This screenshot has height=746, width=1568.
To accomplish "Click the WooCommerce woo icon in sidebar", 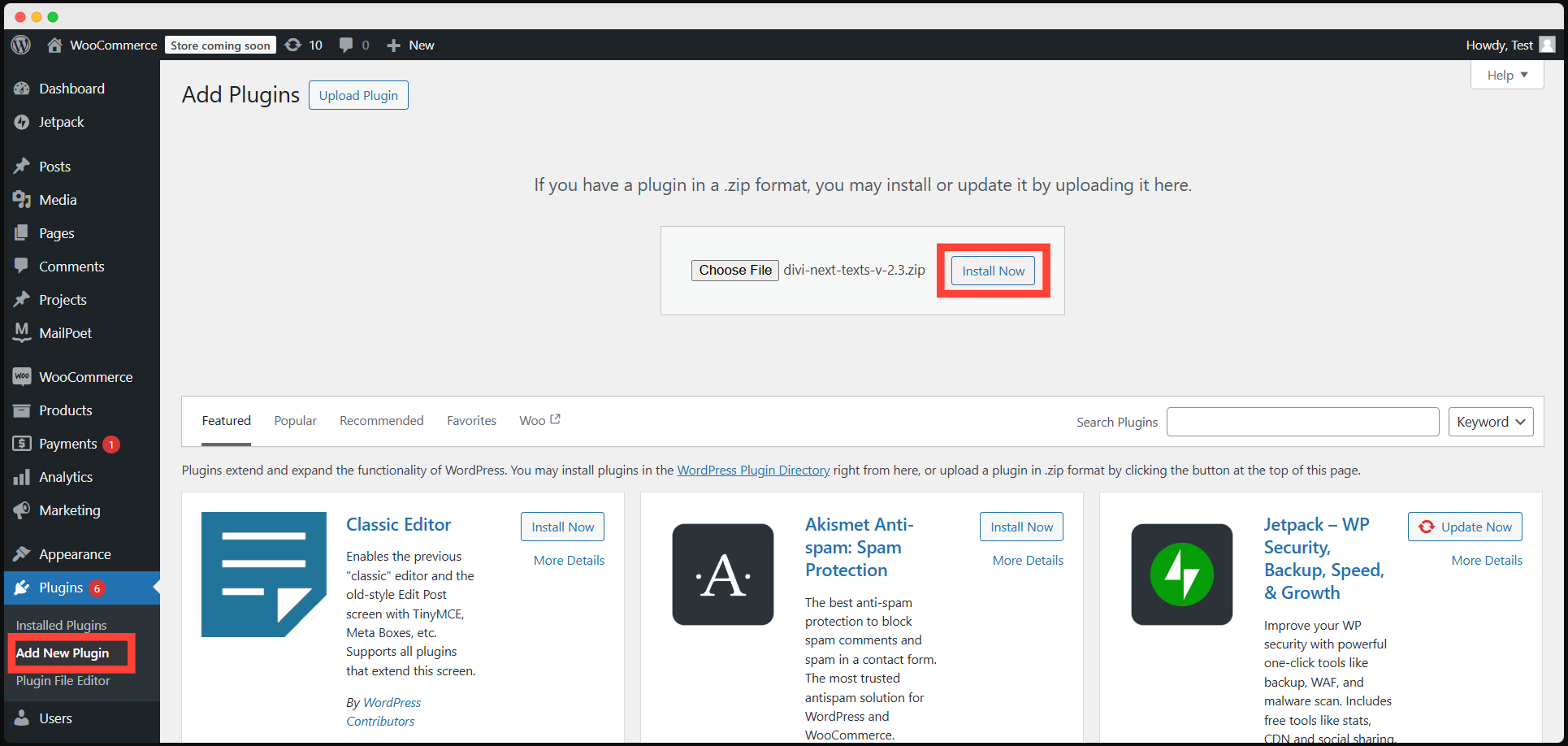I will (x=22, y=376).
